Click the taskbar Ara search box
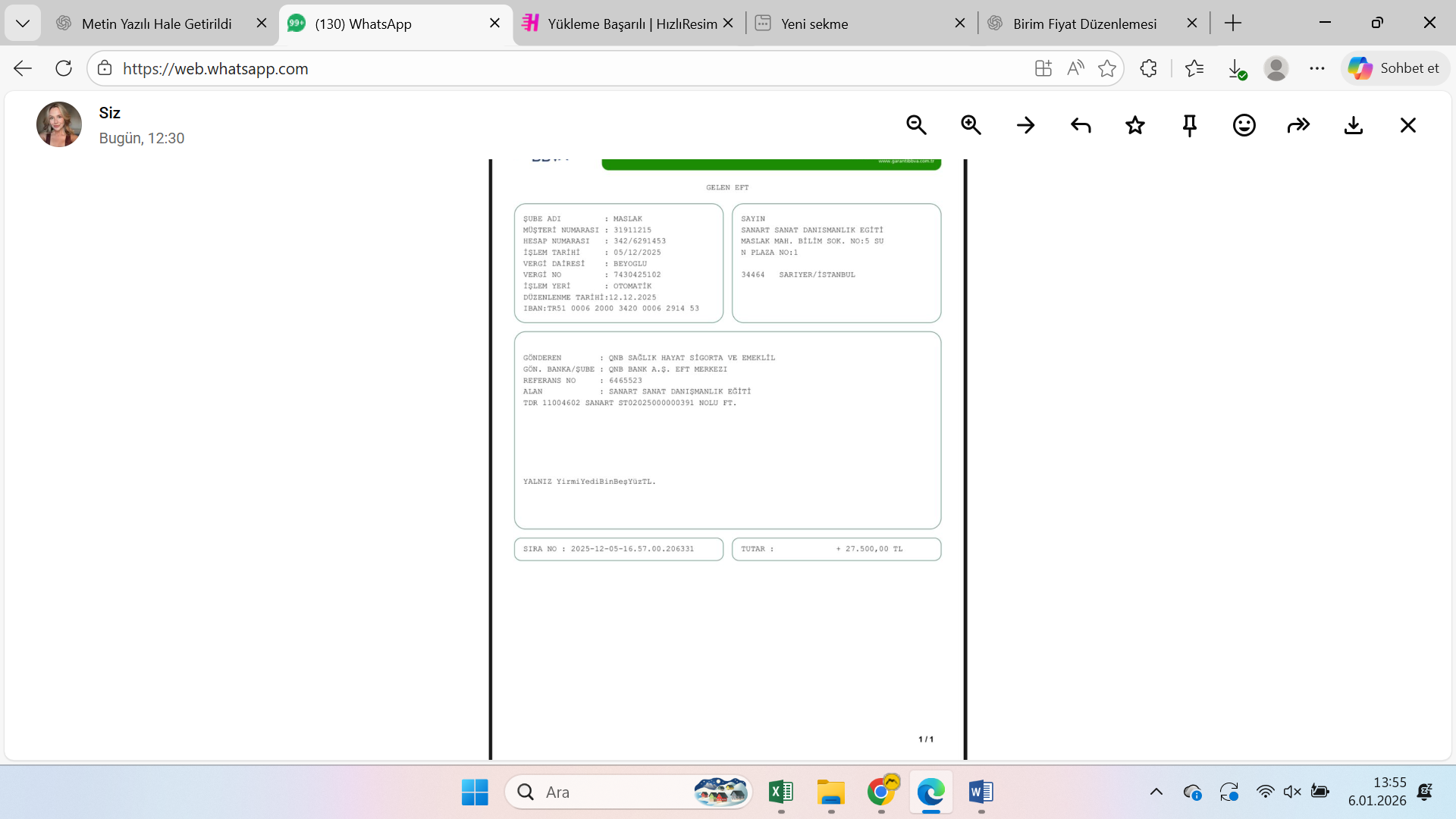 pos(629,792)
